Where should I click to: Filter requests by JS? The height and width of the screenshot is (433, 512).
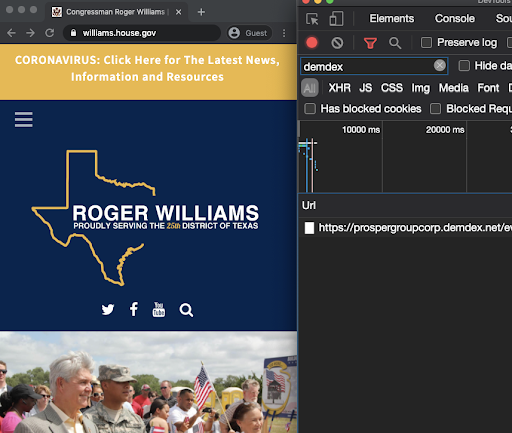[x=365, y=88]
